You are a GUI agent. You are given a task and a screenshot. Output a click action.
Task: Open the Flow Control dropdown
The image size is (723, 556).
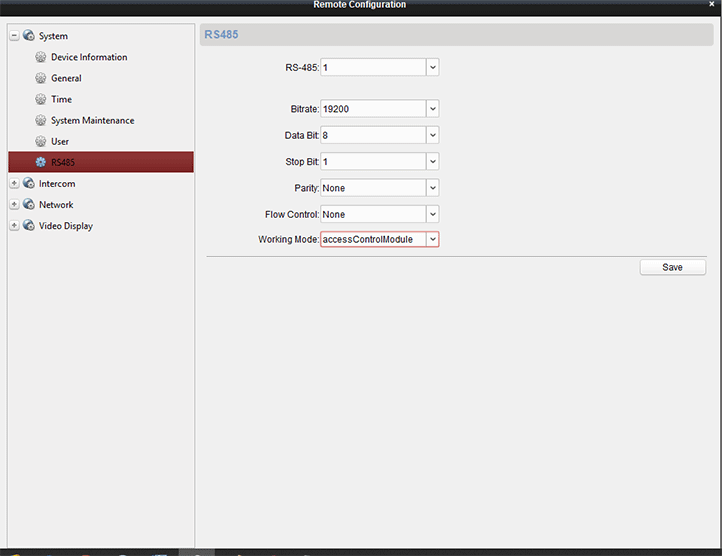(x=433, y=214)
